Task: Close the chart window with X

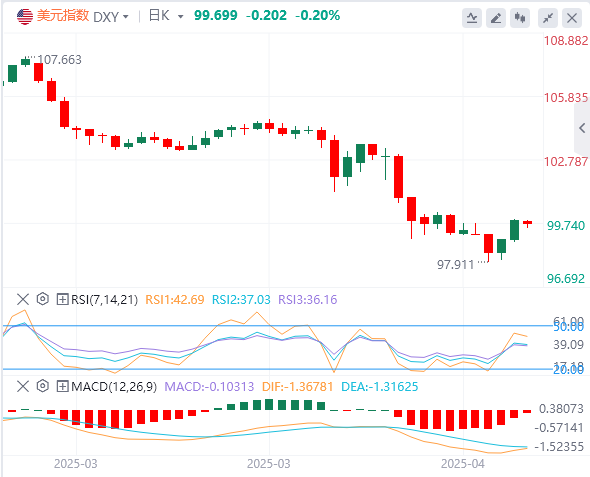Action: (x=572, y=18)
